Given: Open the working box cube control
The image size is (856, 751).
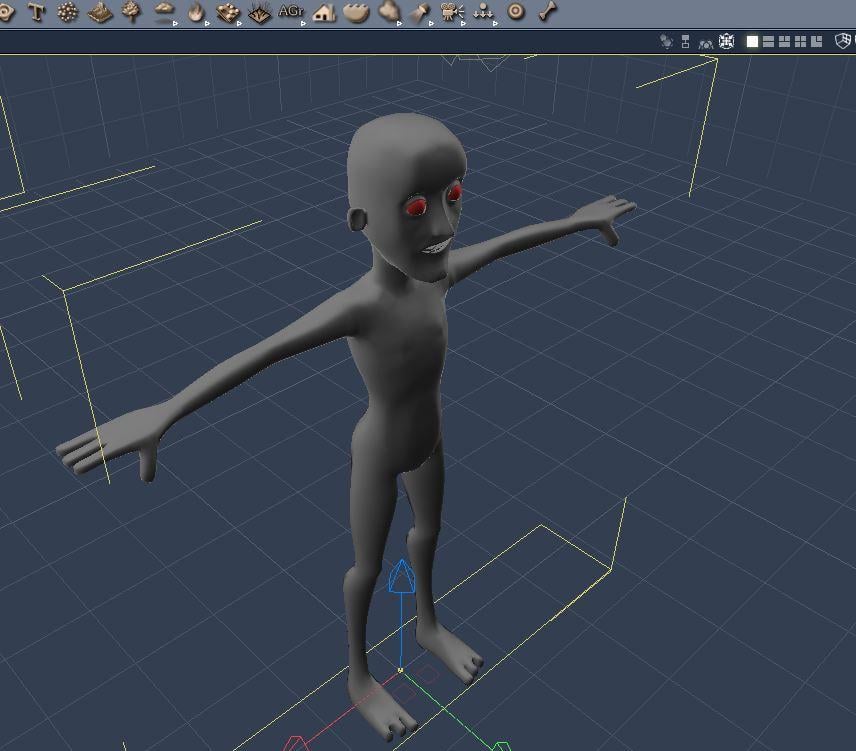Looking at the screenshot, I should pos(843,41).
